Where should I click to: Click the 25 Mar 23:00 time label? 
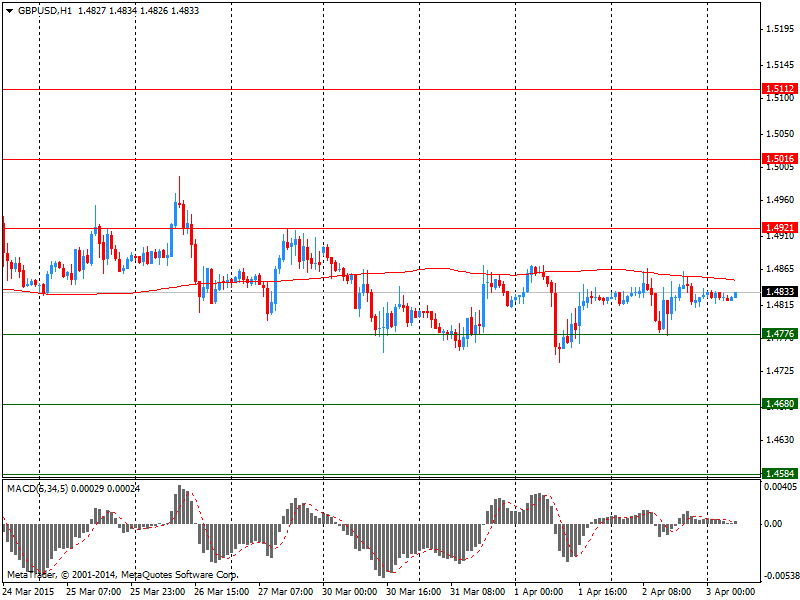[x=158, y=592]
